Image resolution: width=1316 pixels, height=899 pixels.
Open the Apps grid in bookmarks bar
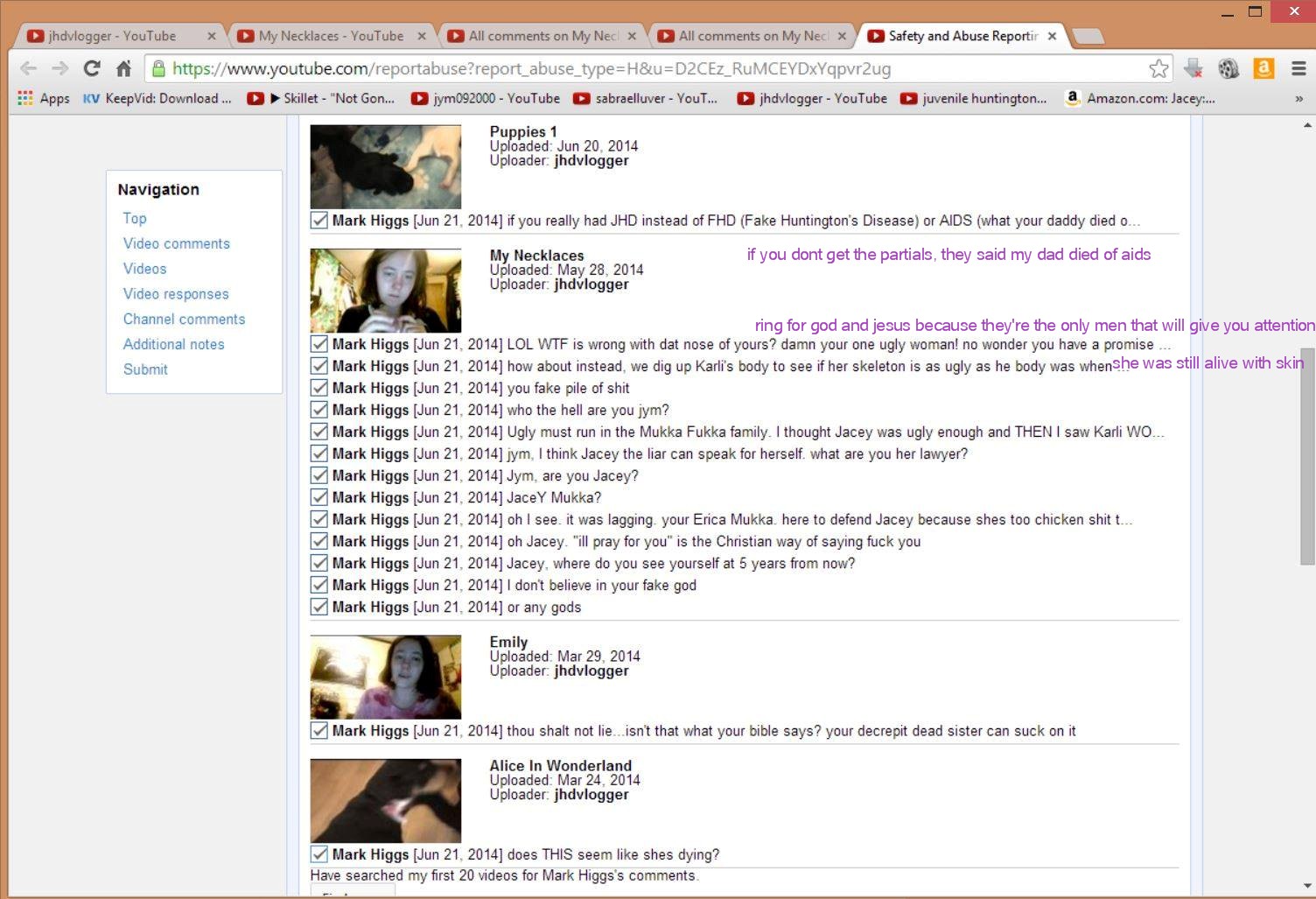tap(43, 98)
